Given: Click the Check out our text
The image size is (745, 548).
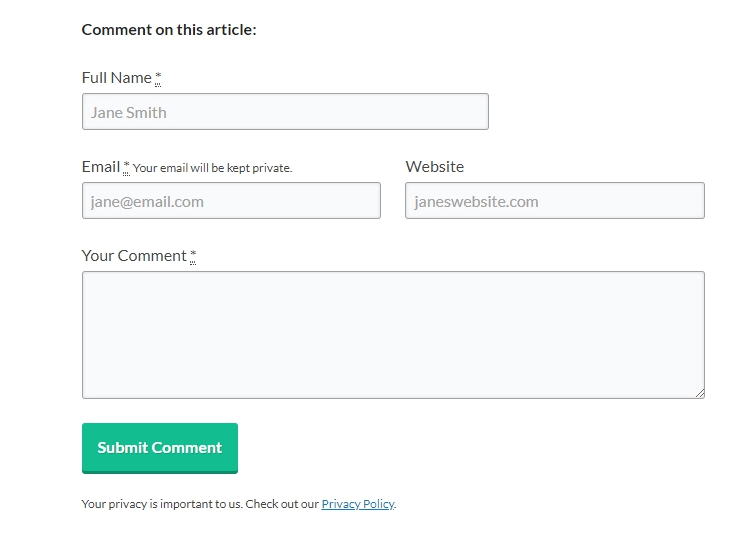Looking at the screenshot, I should click(283, 504).
